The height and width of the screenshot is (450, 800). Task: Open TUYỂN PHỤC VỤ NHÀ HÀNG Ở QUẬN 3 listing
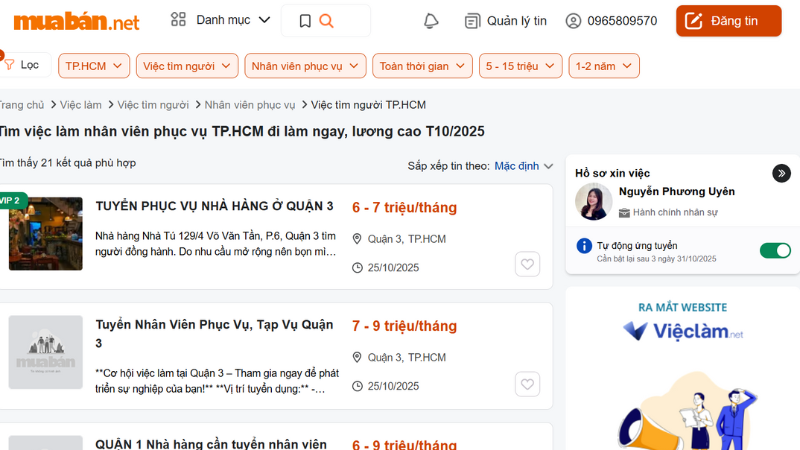click(214, 206)
